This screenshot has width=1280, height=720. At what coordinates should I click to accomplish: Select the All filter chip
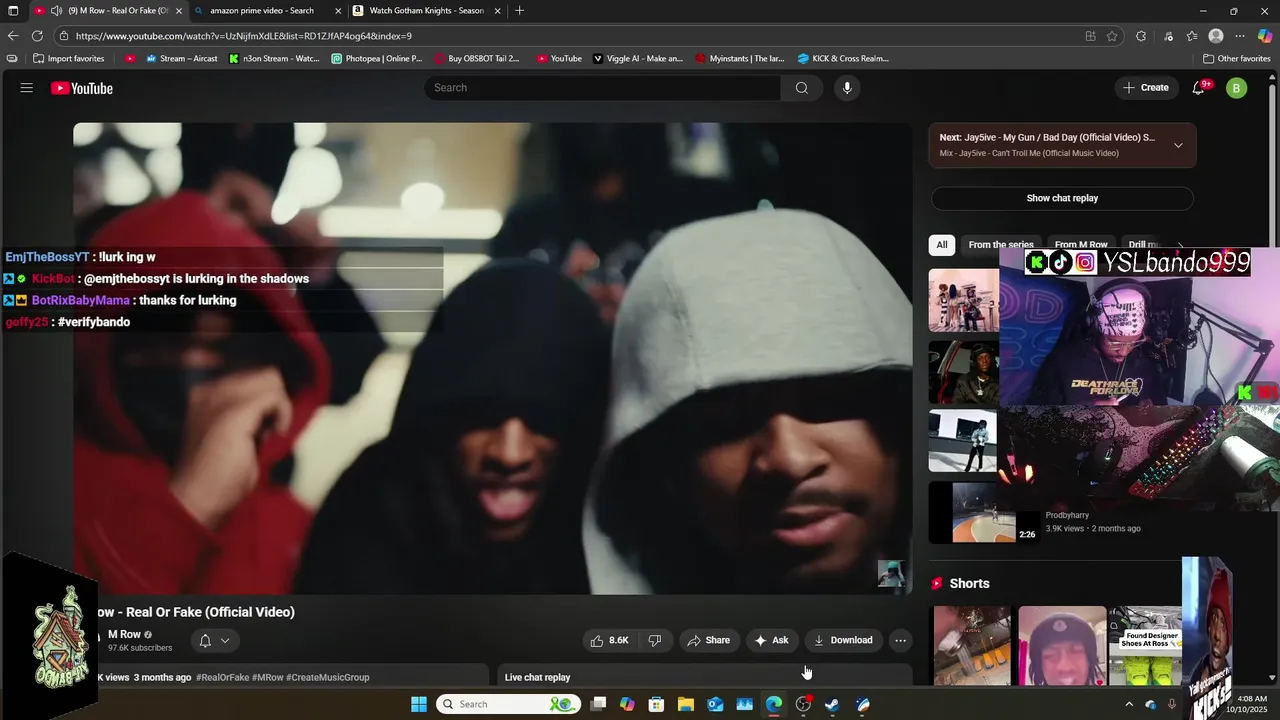(x=942, y=245)
